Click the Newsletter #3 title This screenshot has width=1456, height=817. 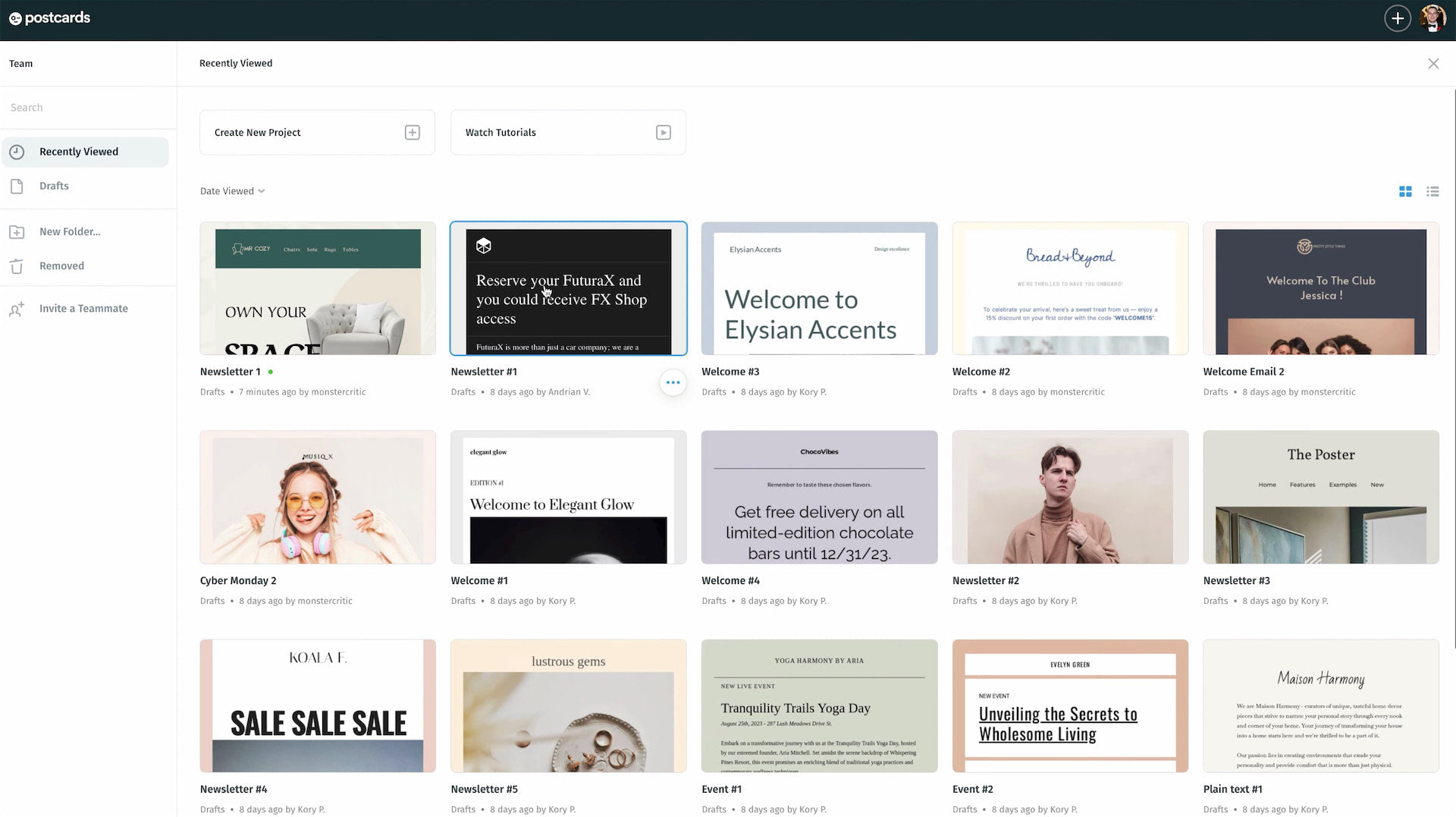point(1236,580)
